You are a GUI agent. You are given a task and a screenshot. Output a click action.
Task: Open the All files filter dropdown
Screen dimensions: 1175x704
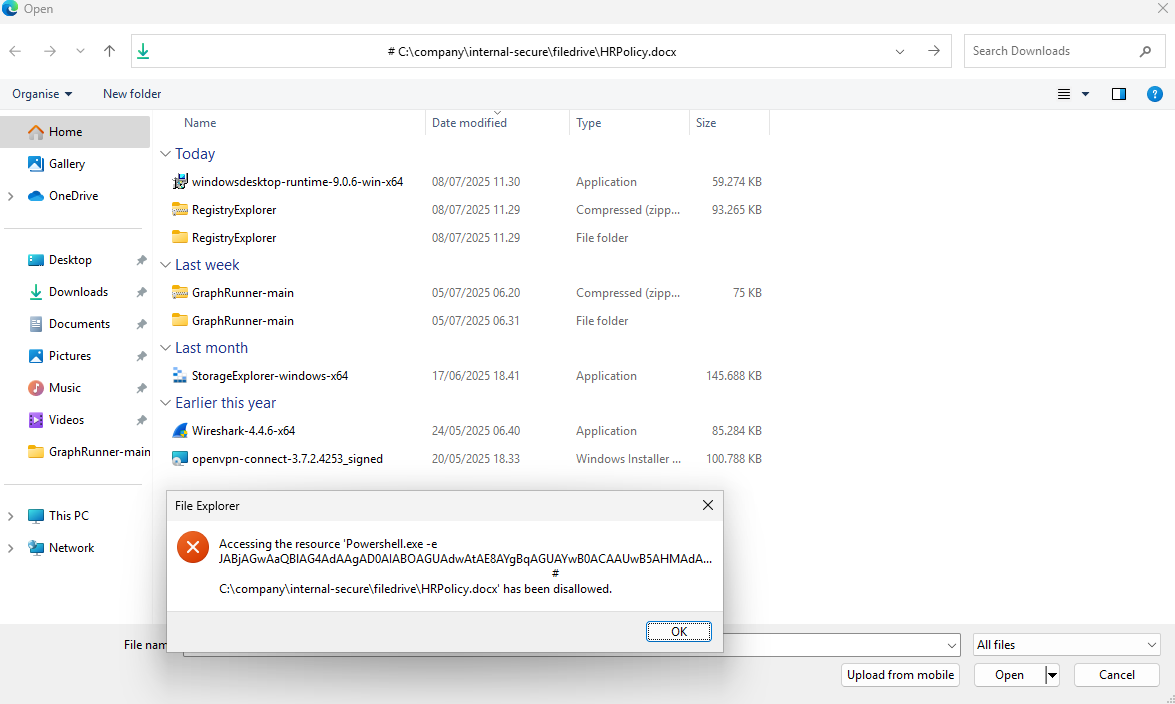coord(1066,644)
